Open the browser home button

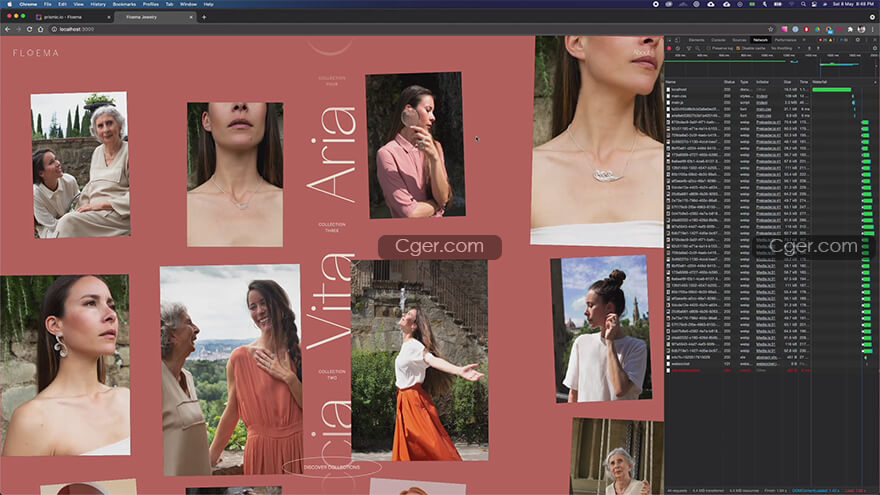pos(40,29)
